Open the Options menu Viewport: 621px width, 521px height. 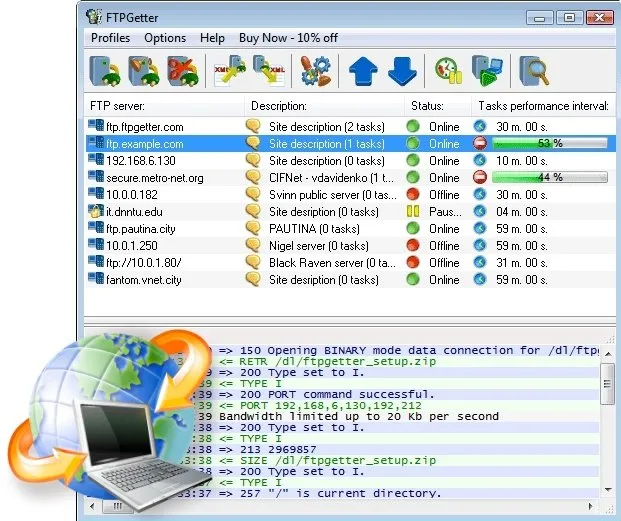coord(165,38)
